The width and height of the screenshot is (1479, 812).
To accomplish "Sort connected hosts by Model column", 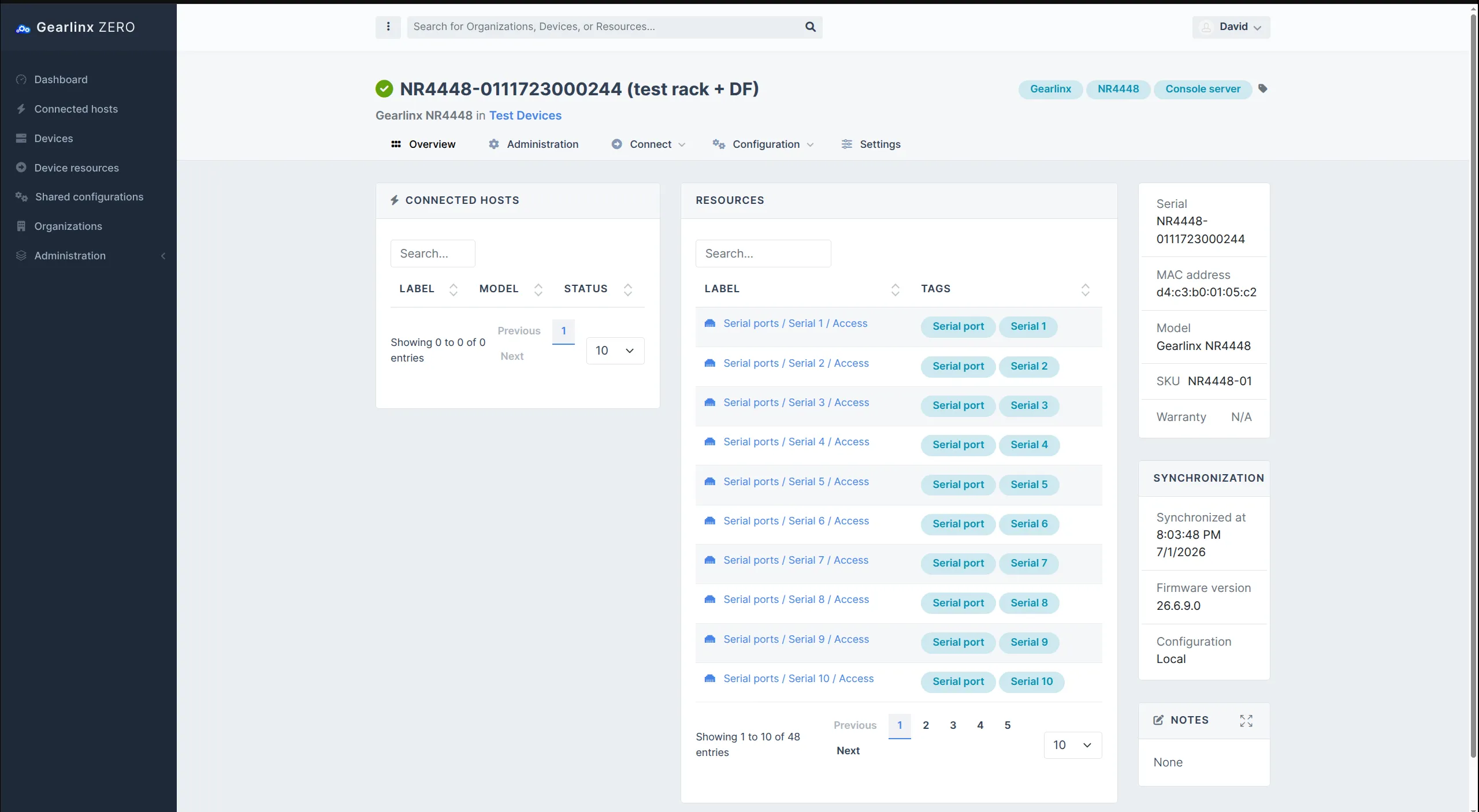I will (x=538, y=289).
